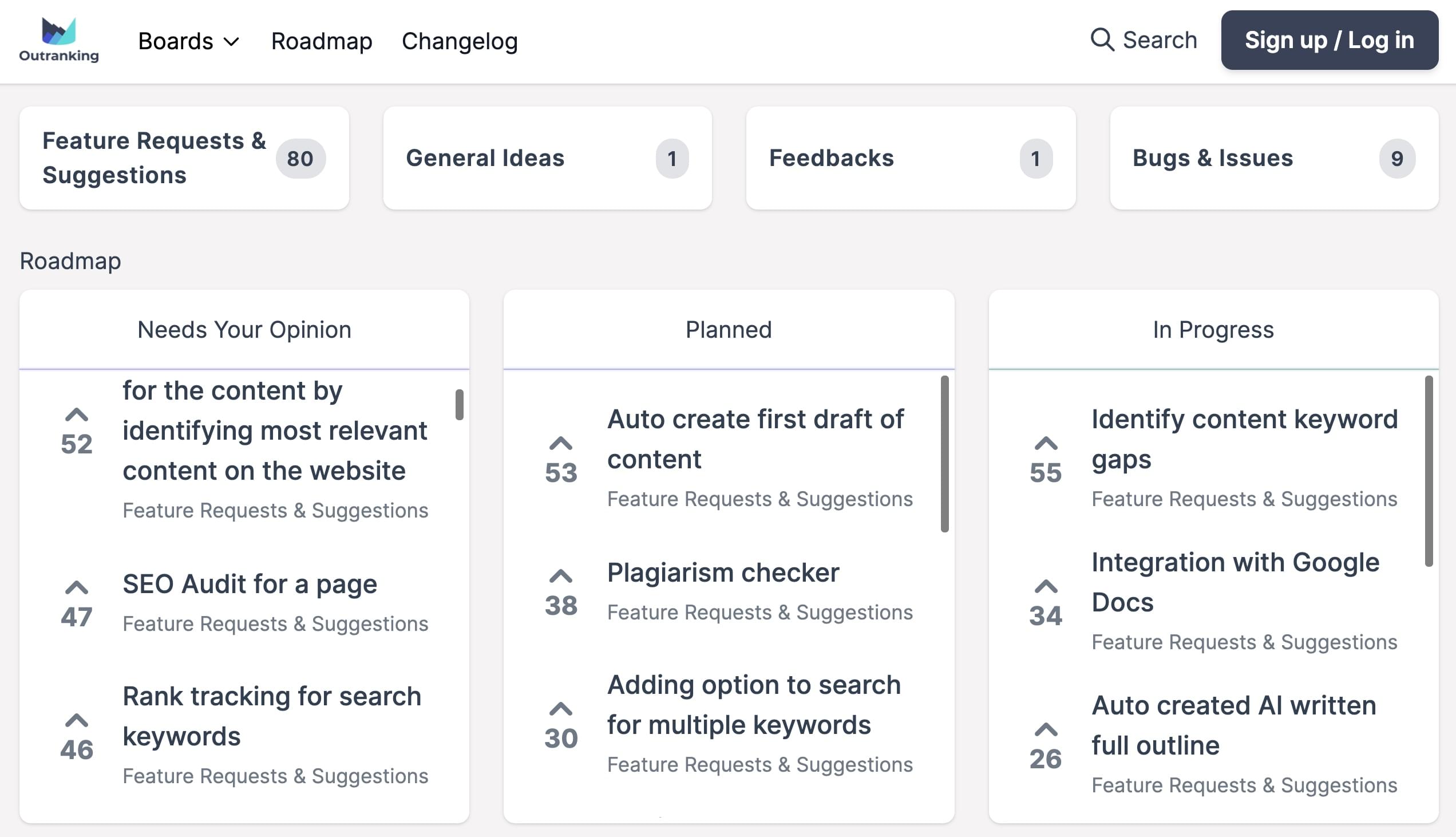Upvote the Plagiarism checker request
The width and height of the screenshot is (1456, 837).
coord(560,577)
